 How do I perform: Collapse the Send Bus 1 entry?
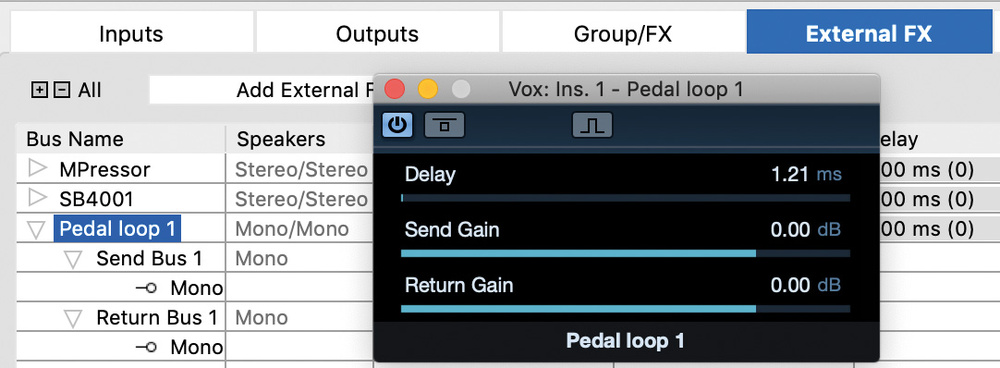[75, 259]
